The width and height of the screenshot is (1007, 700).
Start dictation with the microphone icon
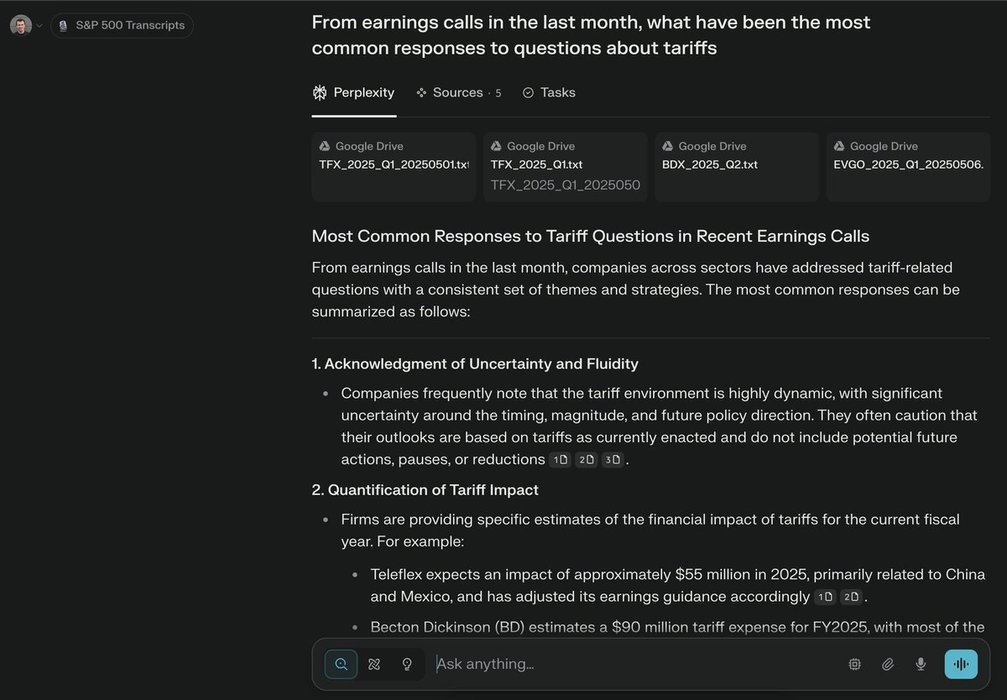921,664
